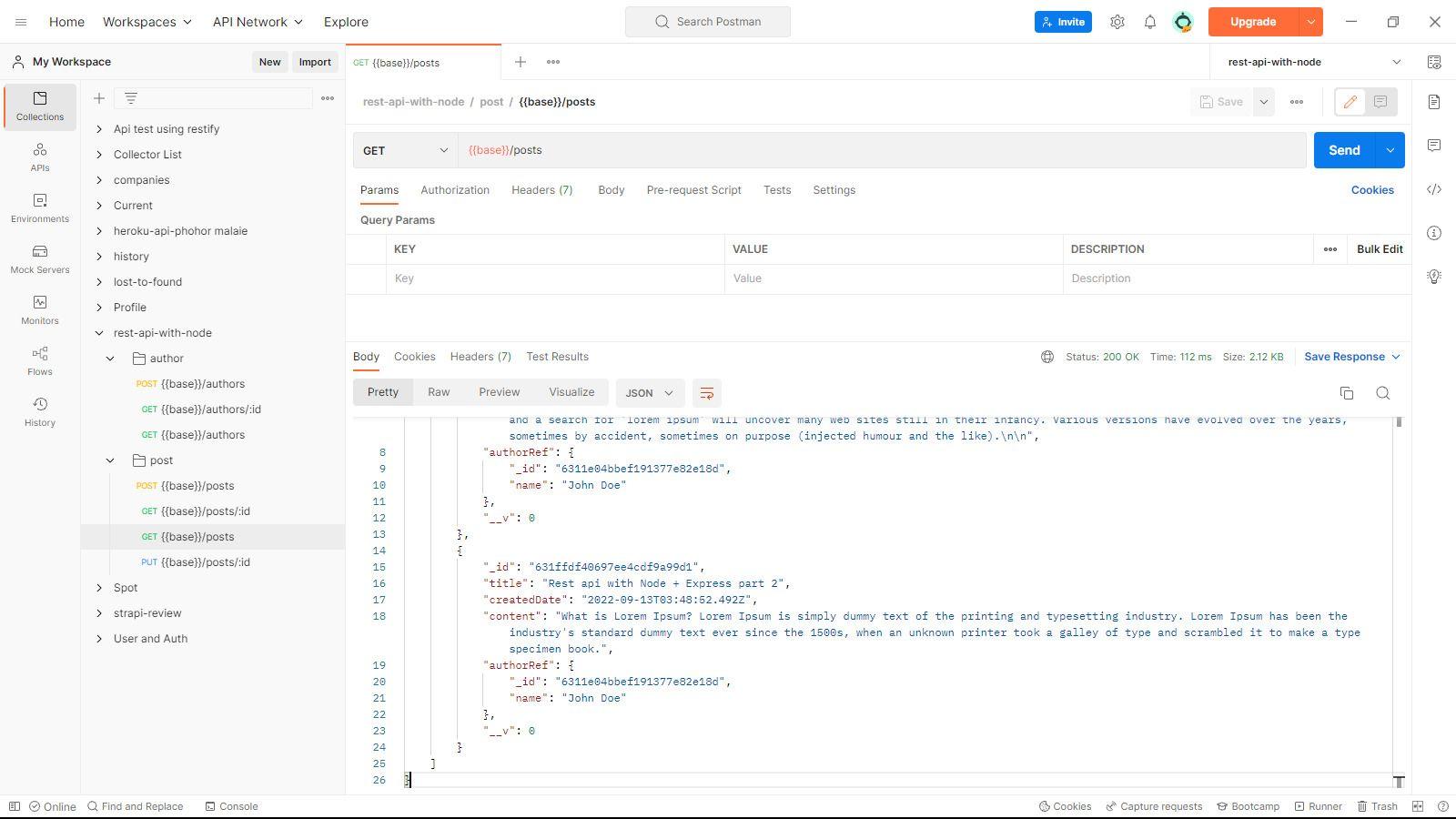Switch to Authorization tab

click(455, 190)
